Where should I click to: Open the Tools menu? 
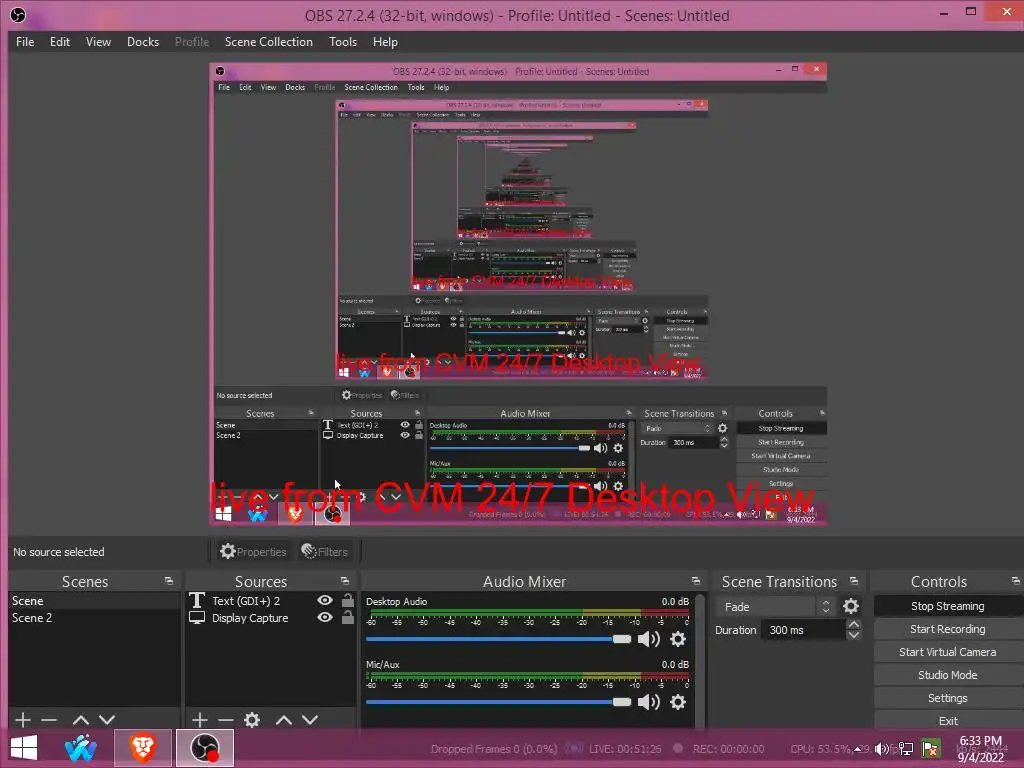tap(343, 42)
